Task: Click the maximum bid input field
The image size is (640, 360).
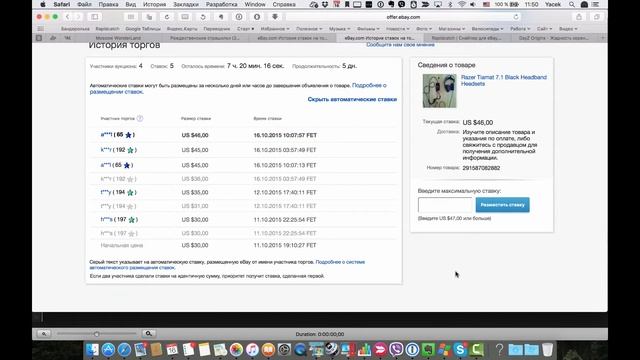Action: 445,205
